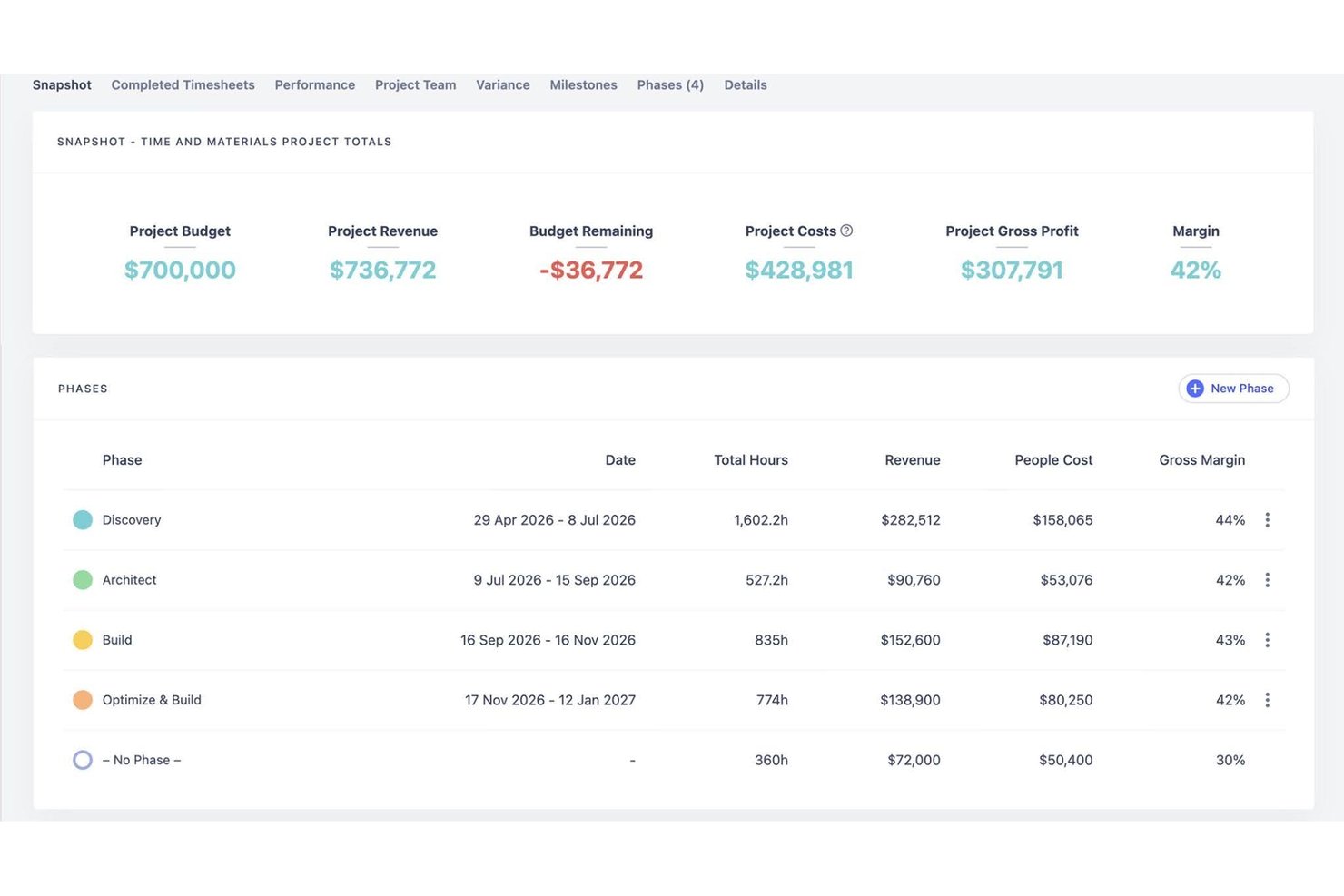Screen dimensions: 1344x896
Task: Go to the Project Team tab
Action: pyautogui.click(x=416, y=85)
